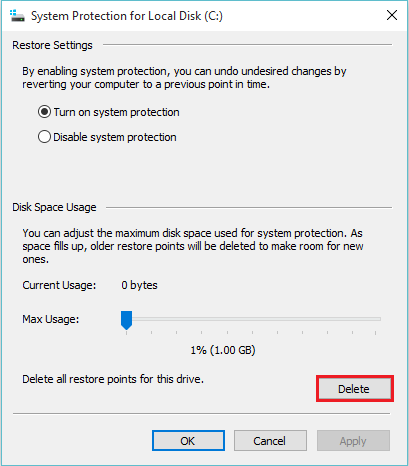Select the Turn on system protection option
Viewport: 409px width, 466px height.
click(x=108, y=112)
